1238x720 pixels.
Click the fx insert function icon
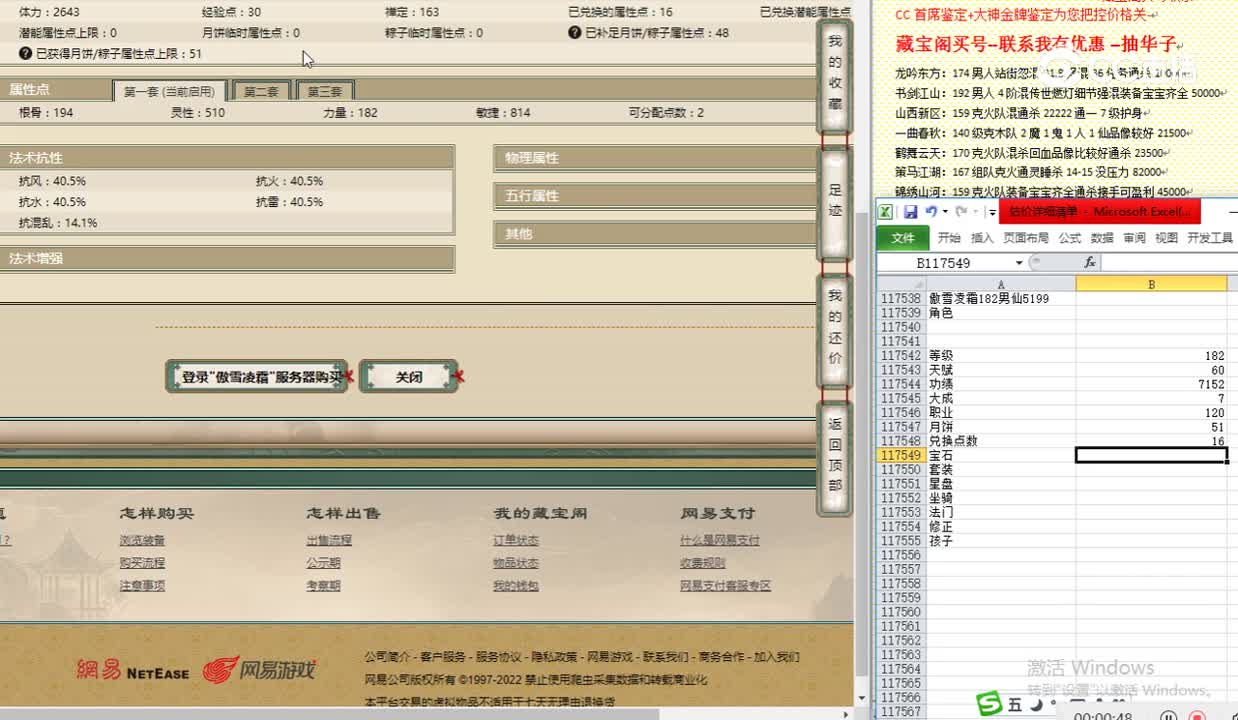click(x=1089, y=262)
